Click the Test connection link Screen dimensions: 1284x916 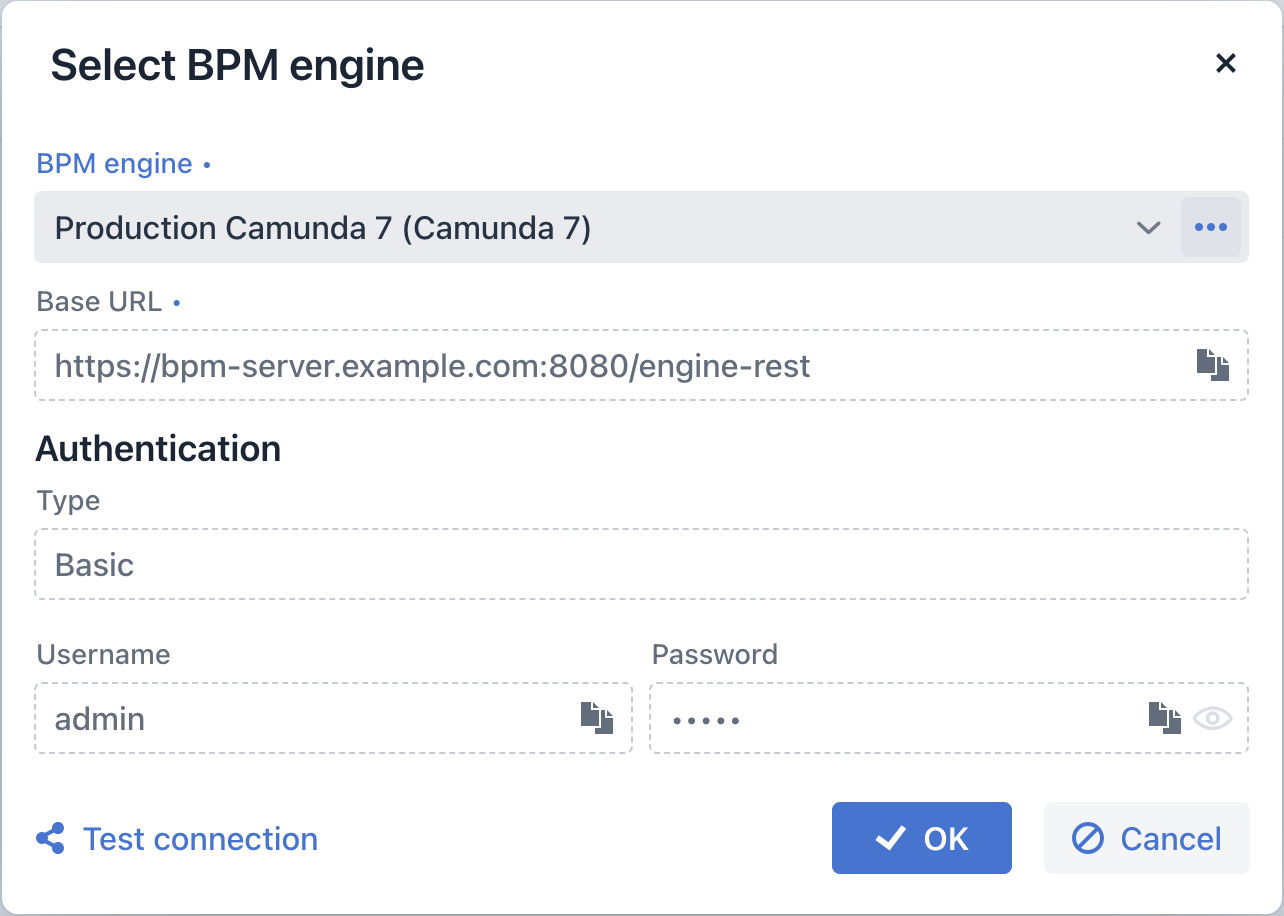pyautogui.click(x=200, y=839)
